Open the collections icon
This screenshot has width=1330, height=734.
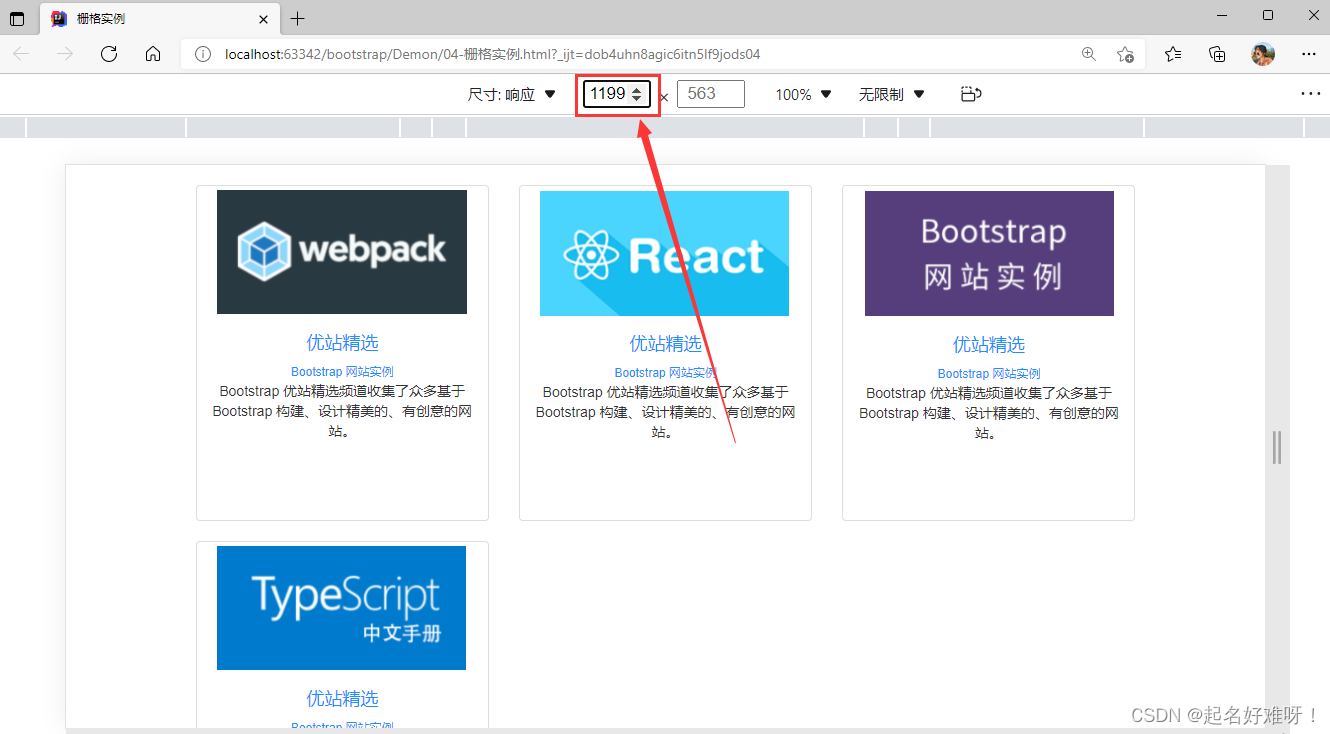[1217, 54]
